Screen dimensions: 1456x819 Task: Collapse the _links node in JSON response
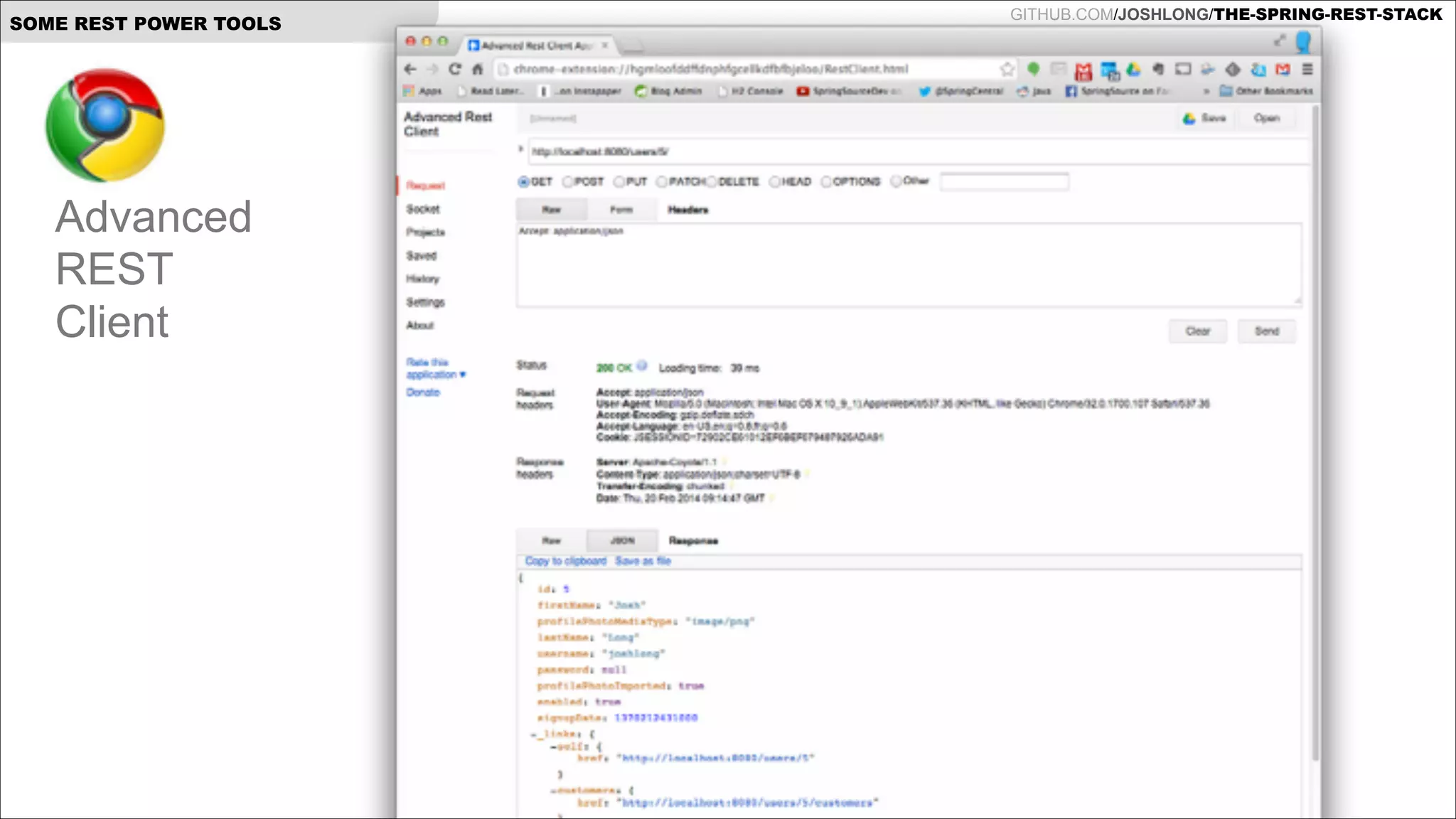tap(534, 734)
